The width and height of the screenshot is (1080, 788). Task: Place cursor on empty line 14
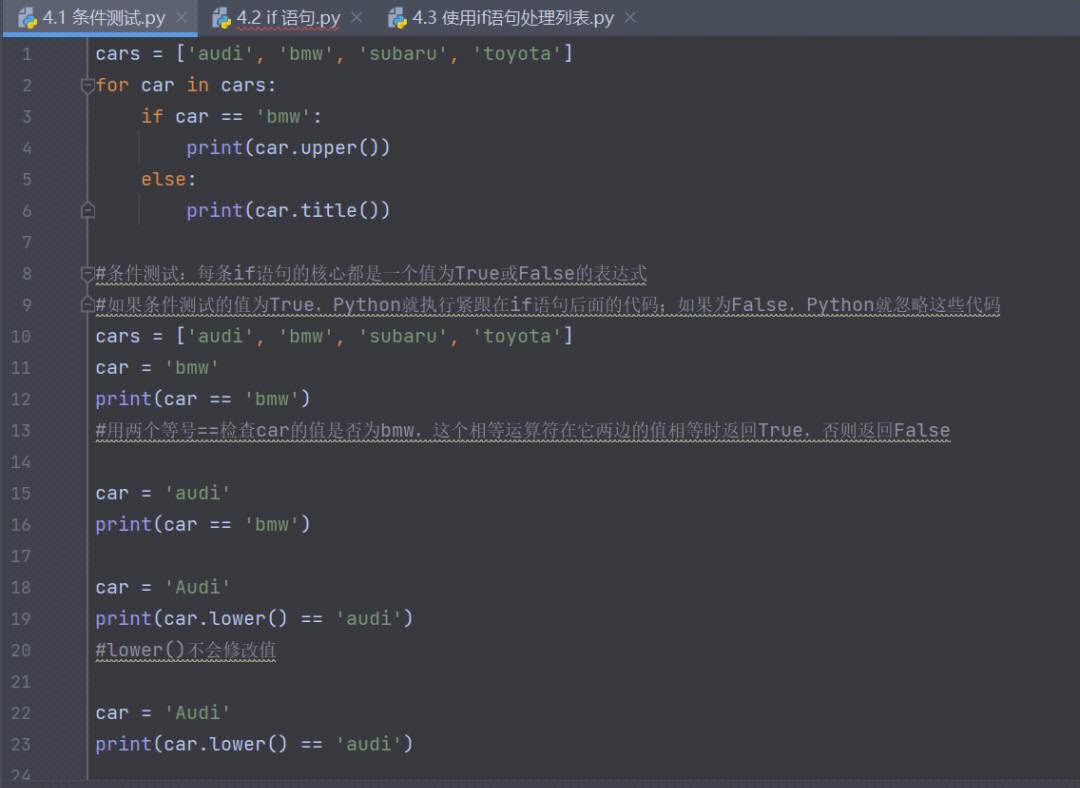551,462
